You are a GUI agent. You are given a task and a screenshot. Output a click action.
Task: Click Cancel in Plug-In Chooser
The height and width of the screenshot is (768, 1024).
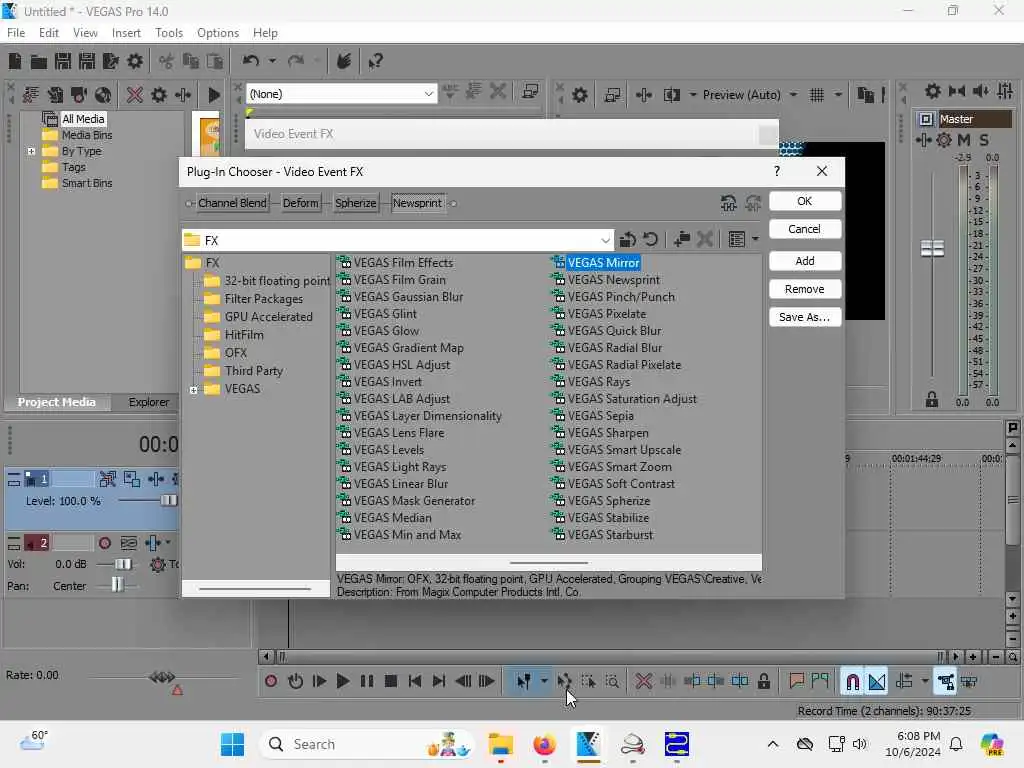coord(805,229)
